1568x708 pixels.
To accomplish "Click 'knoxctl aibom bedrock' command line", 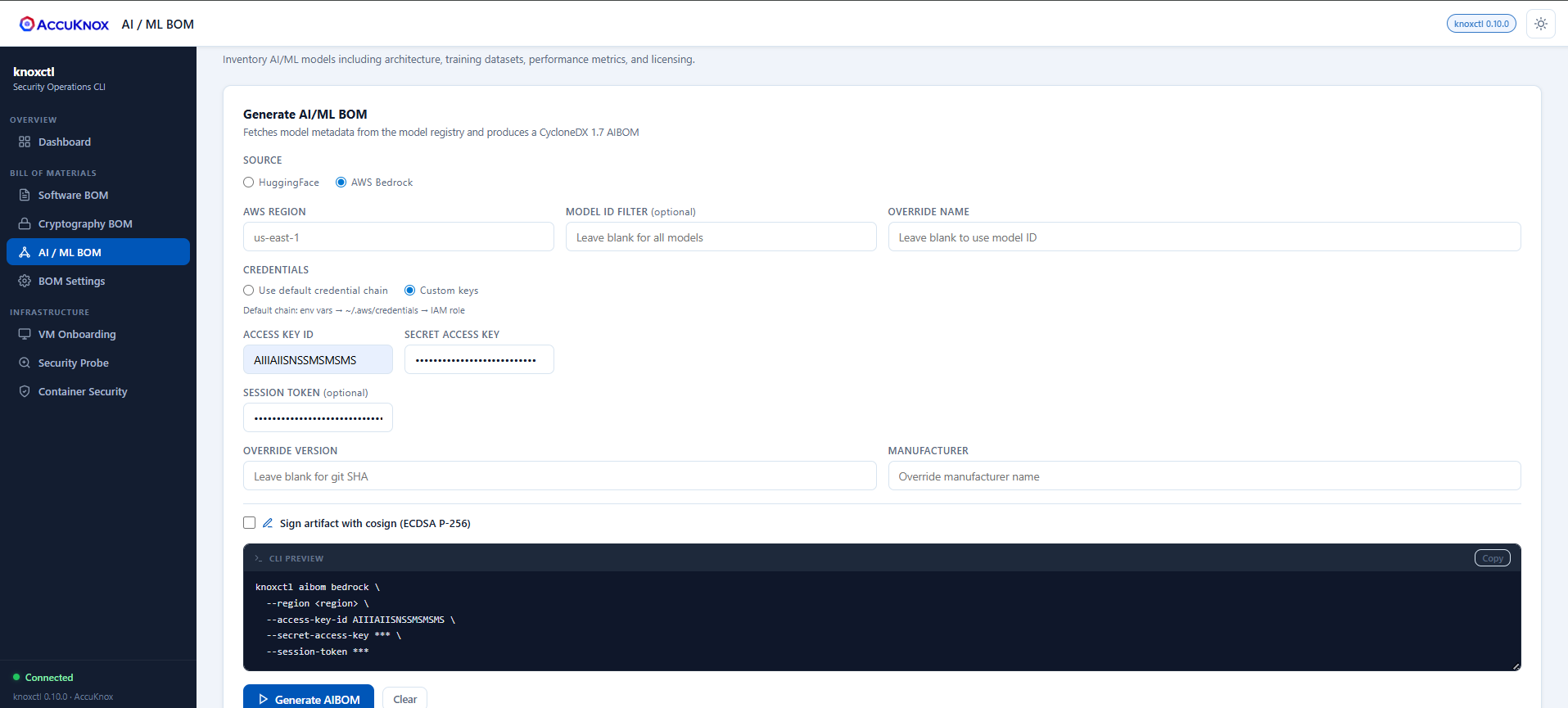I will click(318, 587).
